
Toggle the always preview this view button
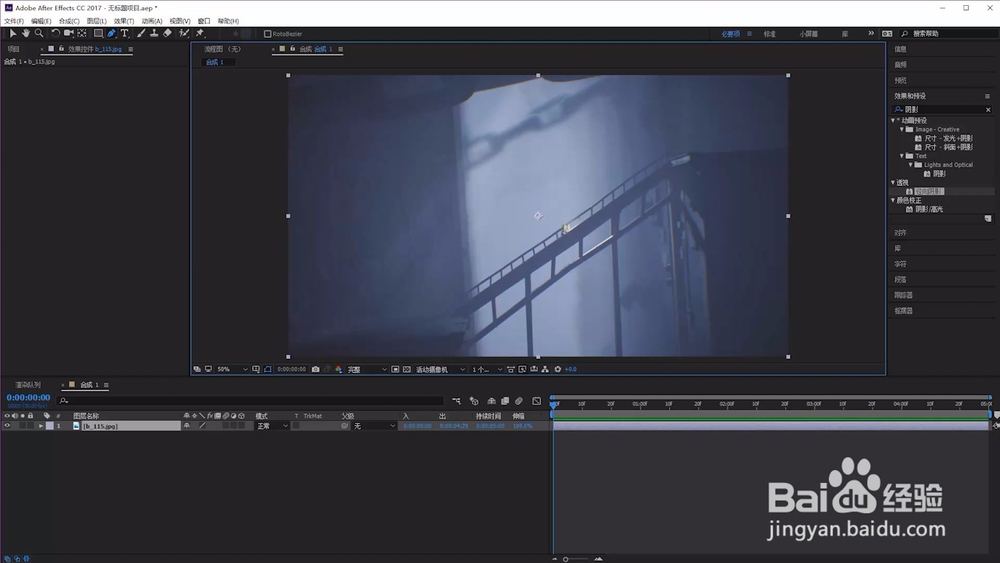click(x=197, y=369)
